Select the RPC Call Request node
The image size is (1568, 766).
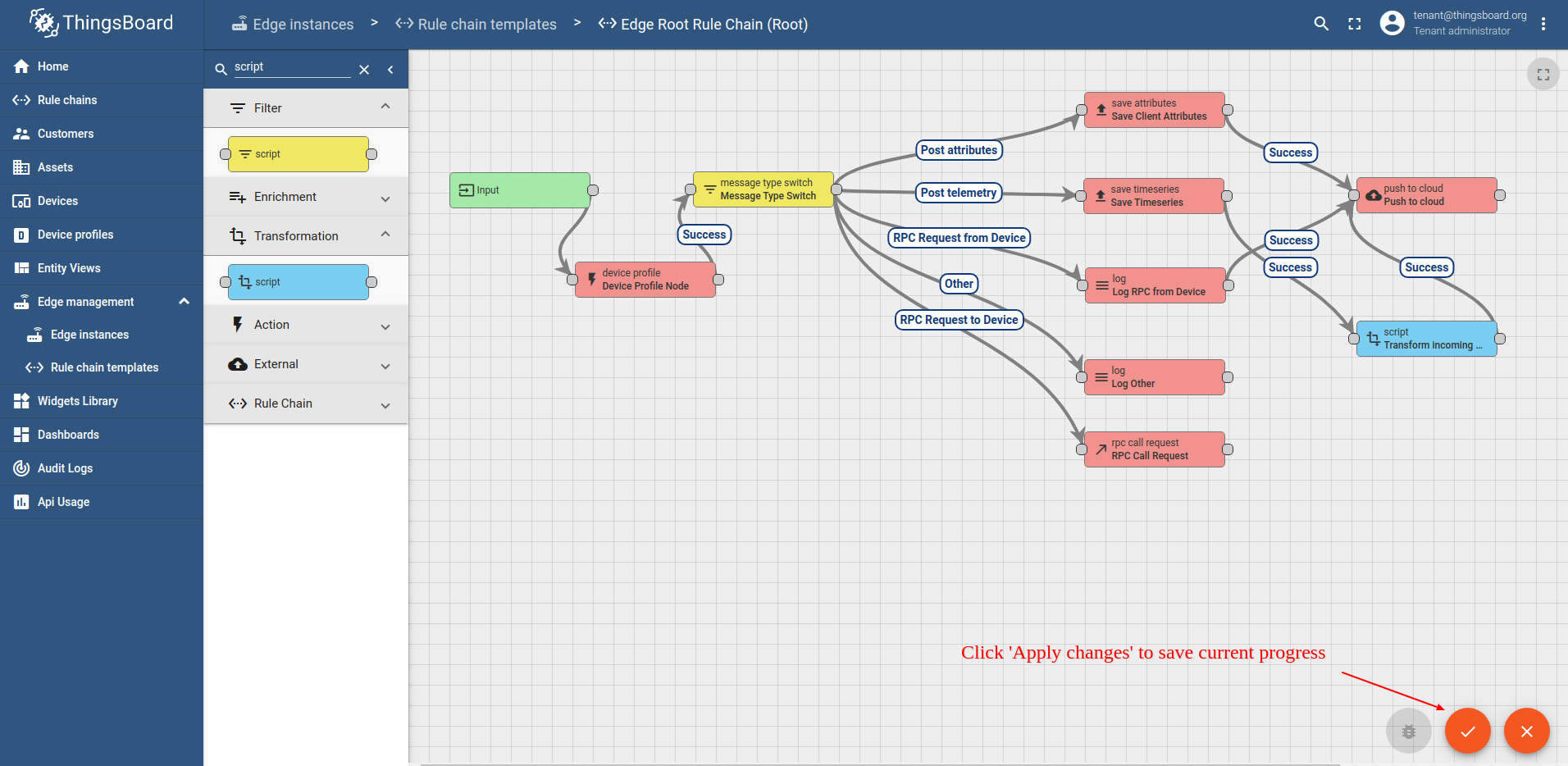tap(1155, 449)
